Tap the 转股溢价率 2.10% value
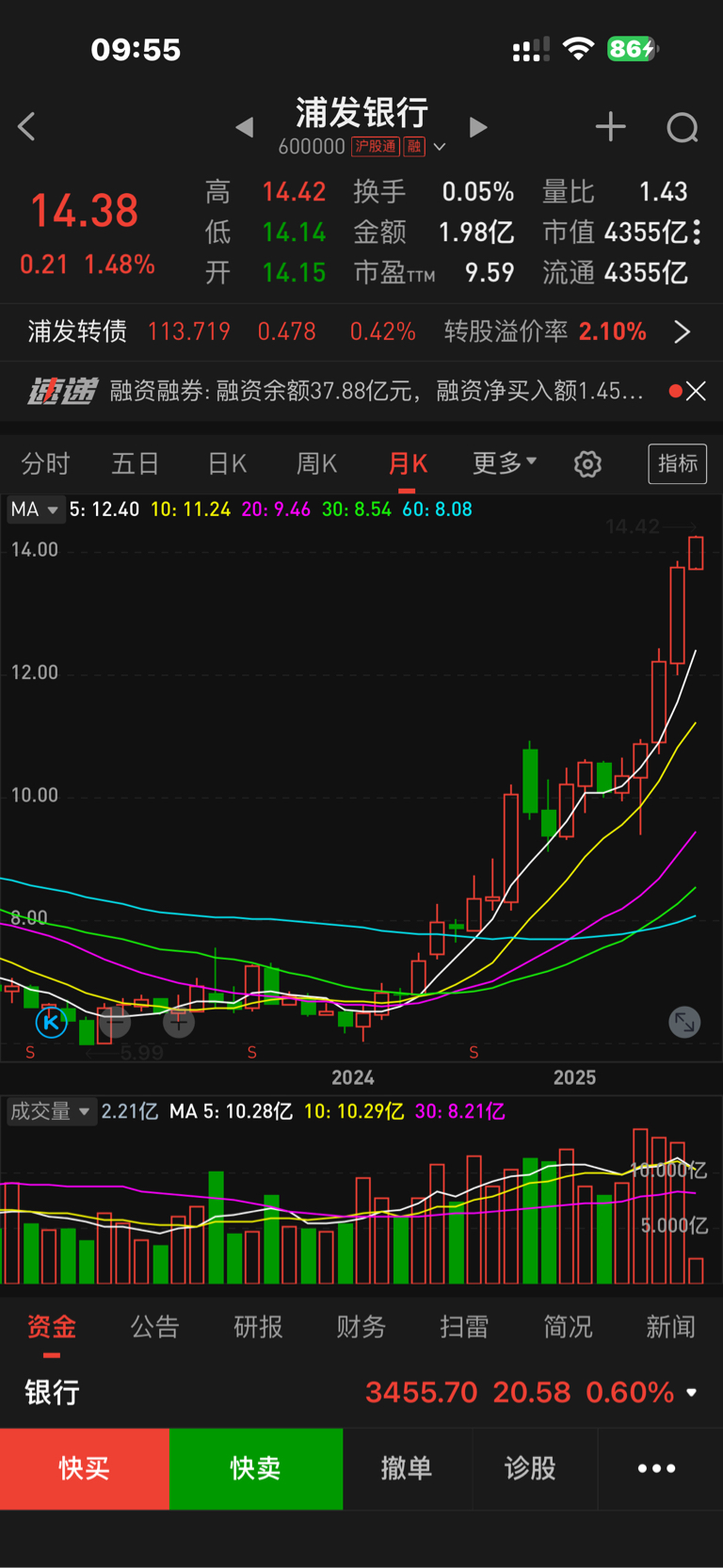 613,331
